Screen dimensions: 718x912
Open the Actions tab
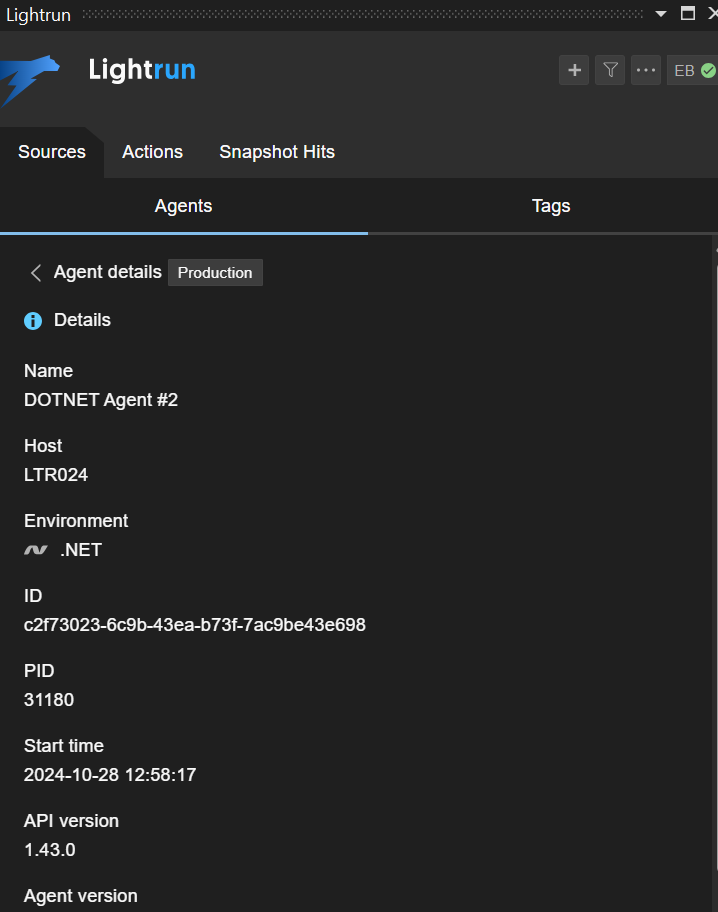pyautogui.click(x=152, y=152)
